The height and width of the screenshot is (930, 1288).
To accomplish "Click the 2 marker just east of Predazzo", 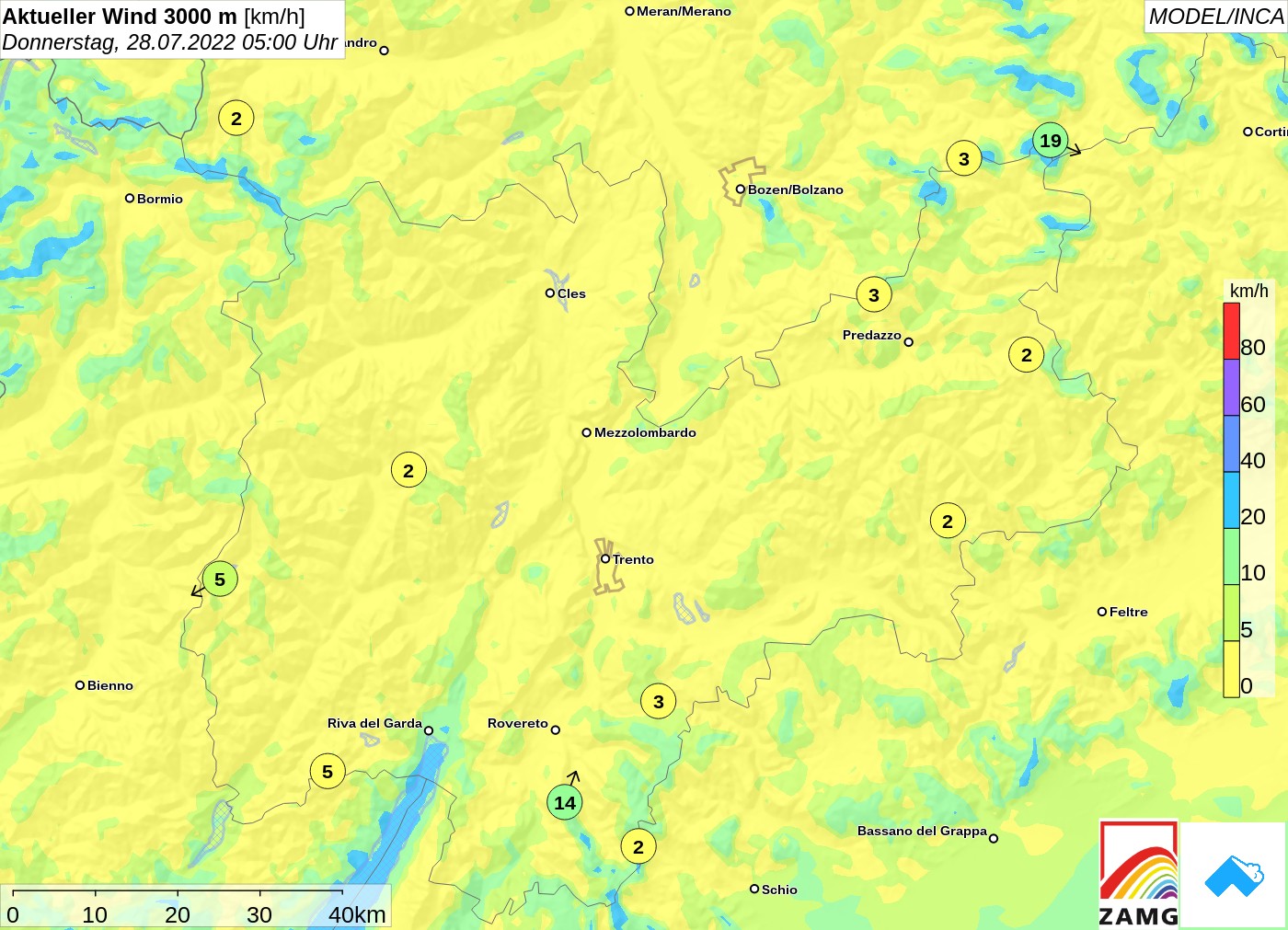I will [x=1027, y=355].
